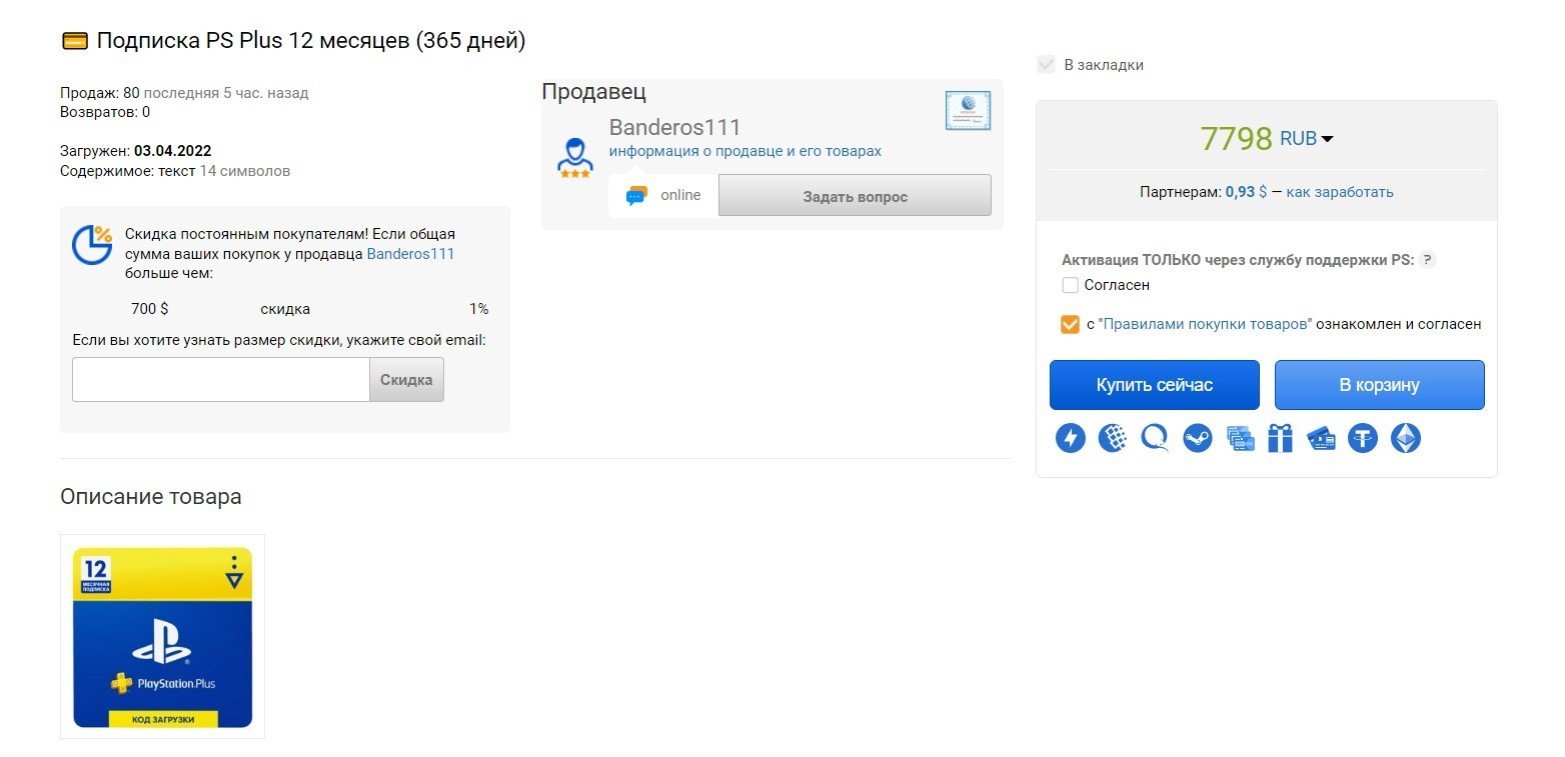Click the Steam payment icon
The height and width of the screenshot is (757, 1565).
1197,438
